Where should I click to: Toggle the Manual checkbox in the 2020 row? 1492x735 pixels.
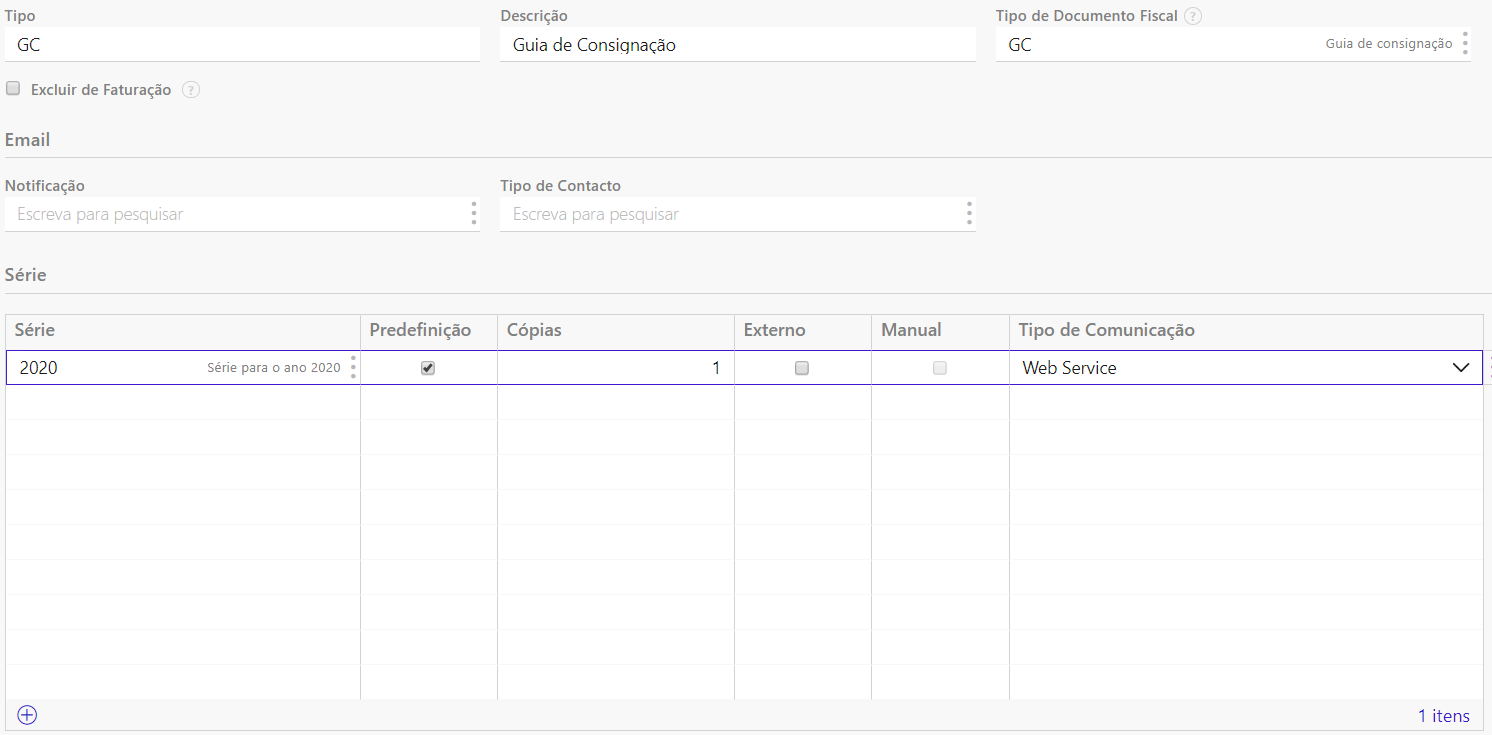pos(940,368)
